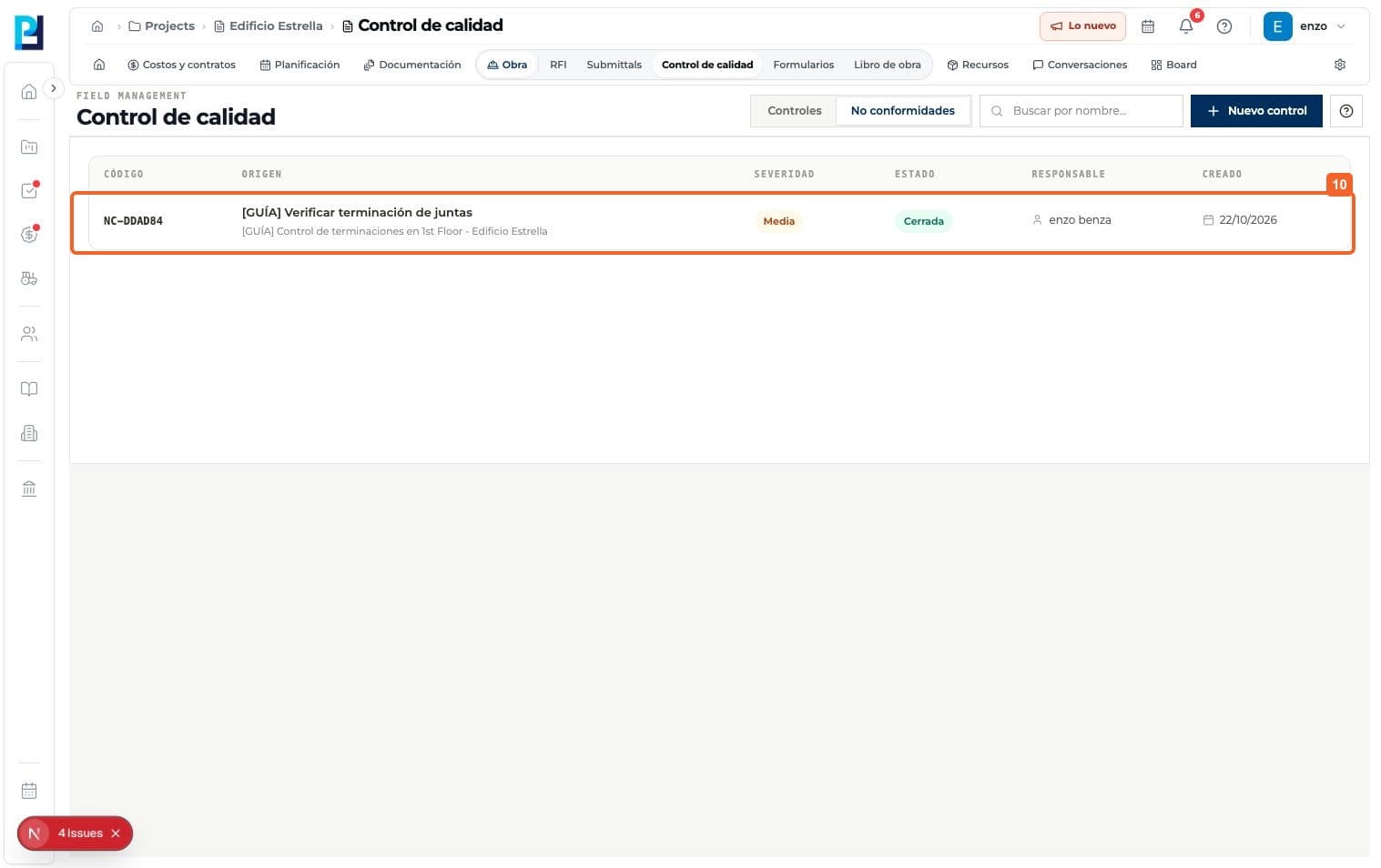Switch to the Formularios tab
The height and width of the screenshot is (868, 1381).
[x=803, y=65]
